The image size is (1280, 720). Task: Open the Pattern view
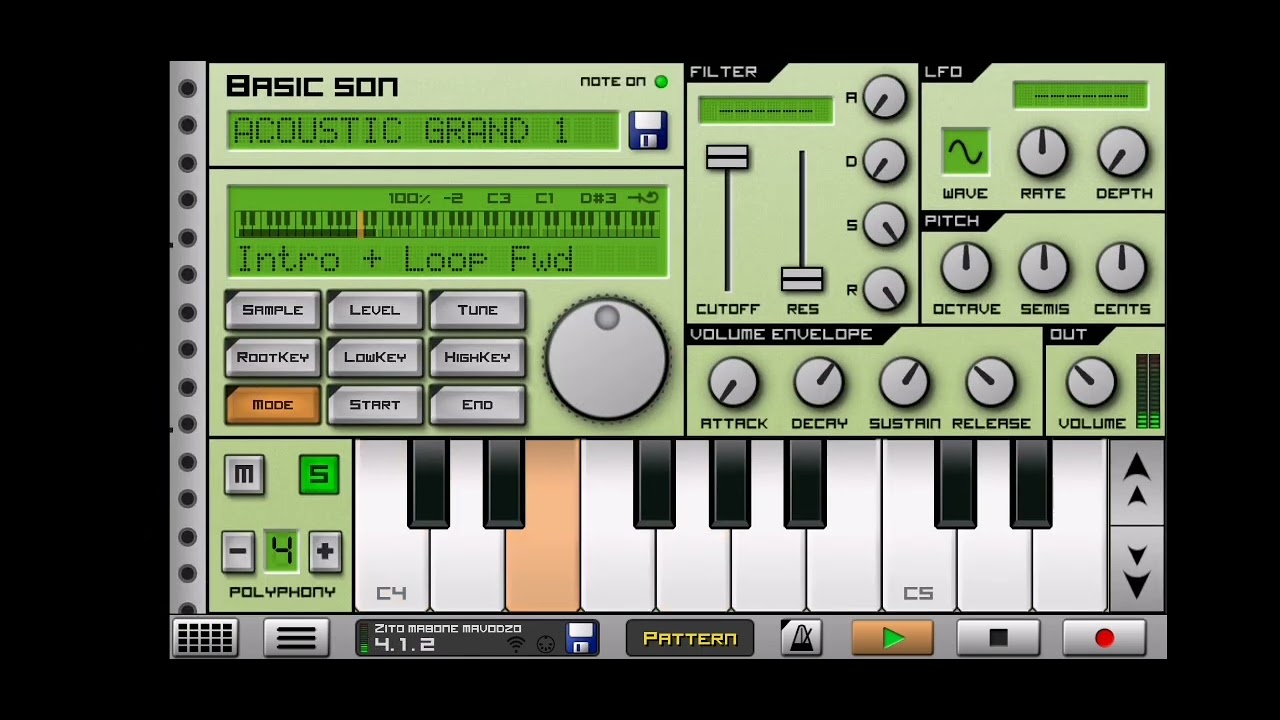tap(690, 638)
